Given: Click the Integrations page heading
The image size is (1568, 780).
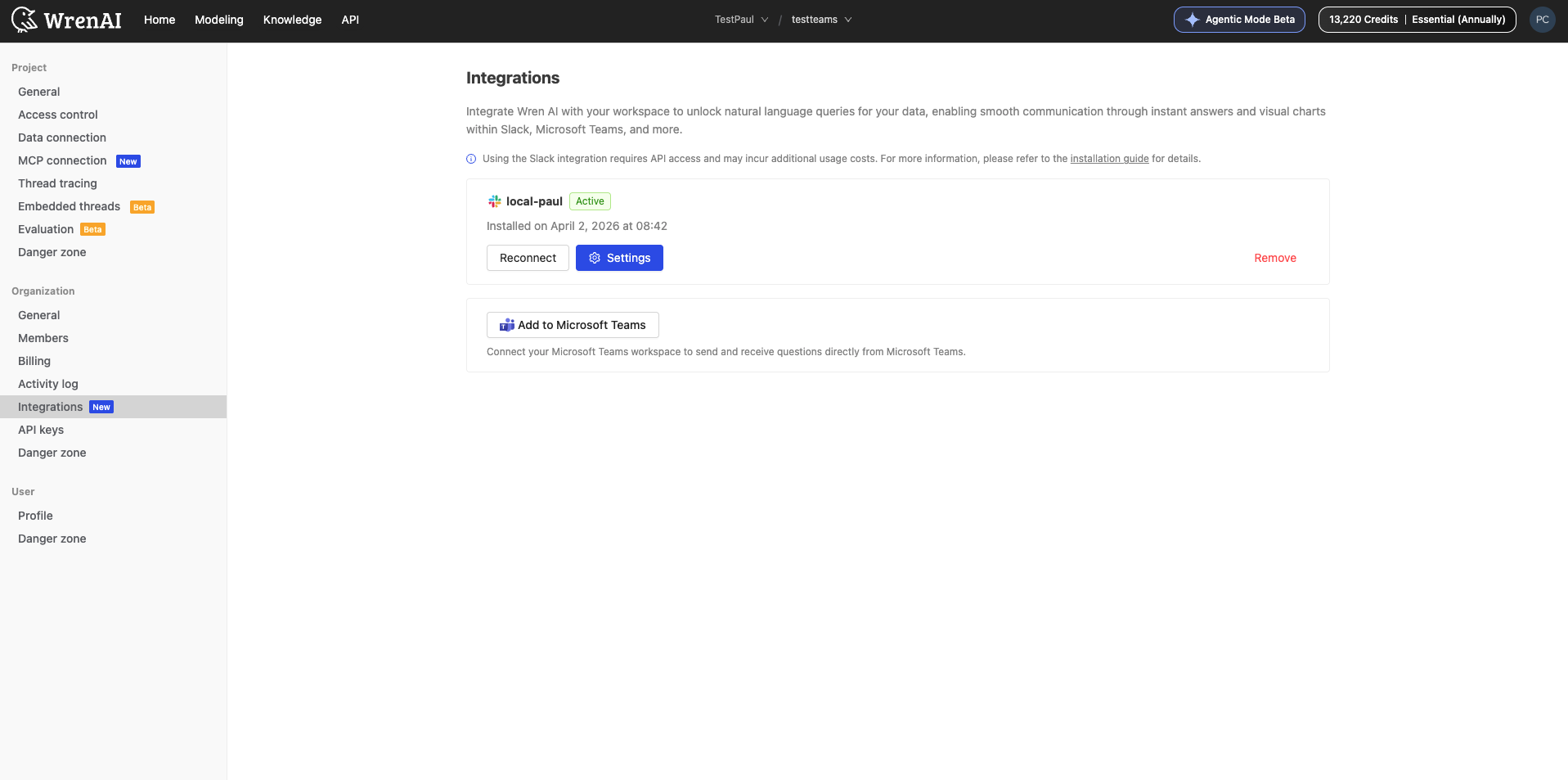Looking at the screenshot, I should pos(513,78).
